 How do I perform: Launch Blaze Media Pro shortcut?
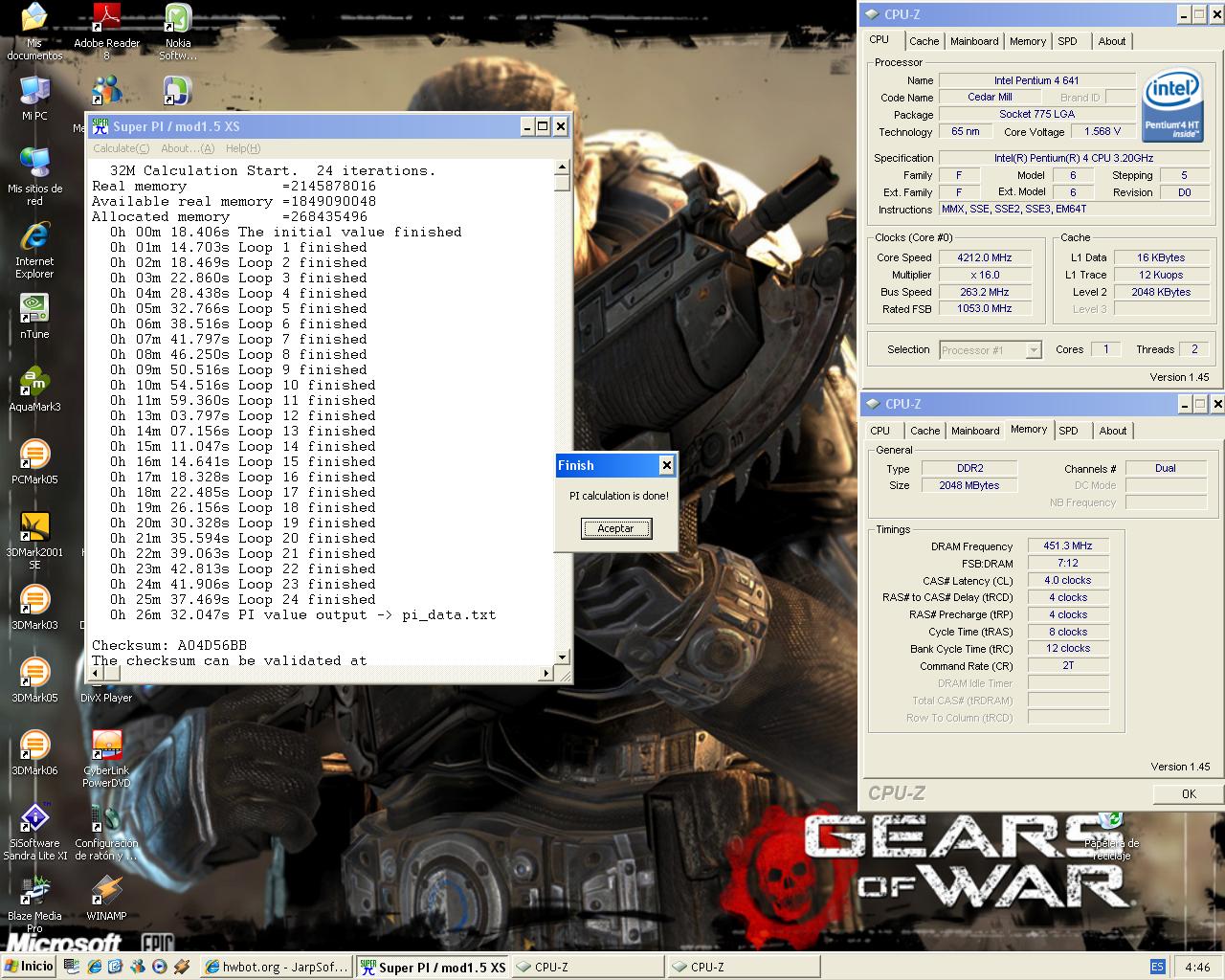coord(34,904)
